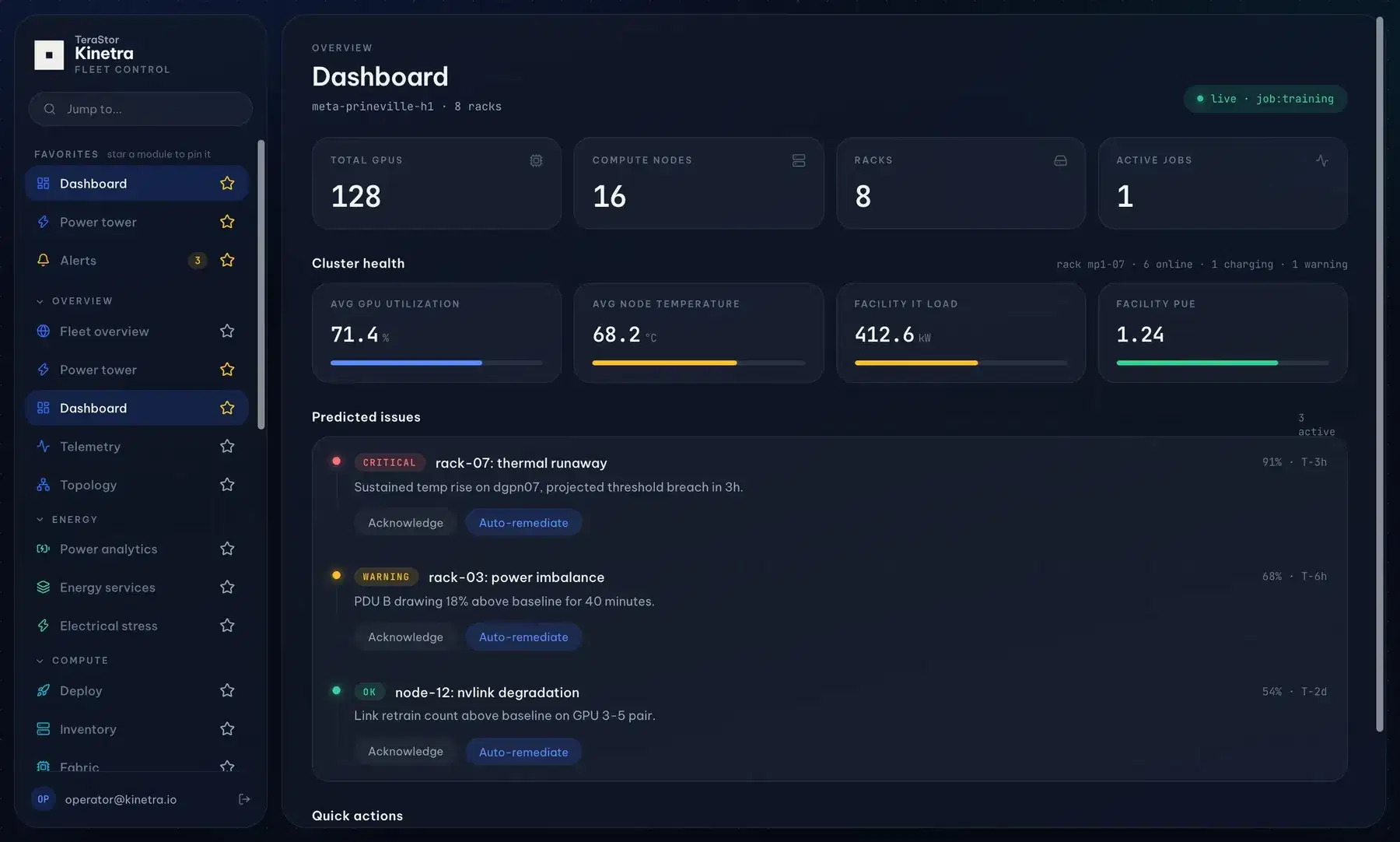Click the sign-out icon beside operator@kinetra.io

pyautogui.click(x=244, y=799)
